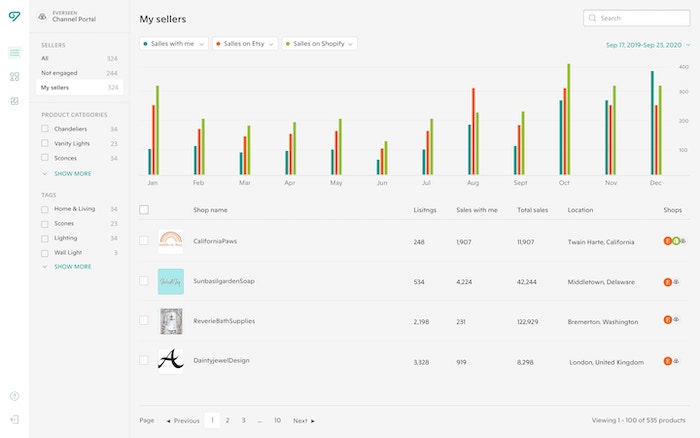Image resolution: width=700 pixels, height=438 pixels.
Task: Tick the Home & Living tag checkbox
Action: (45, 209)
